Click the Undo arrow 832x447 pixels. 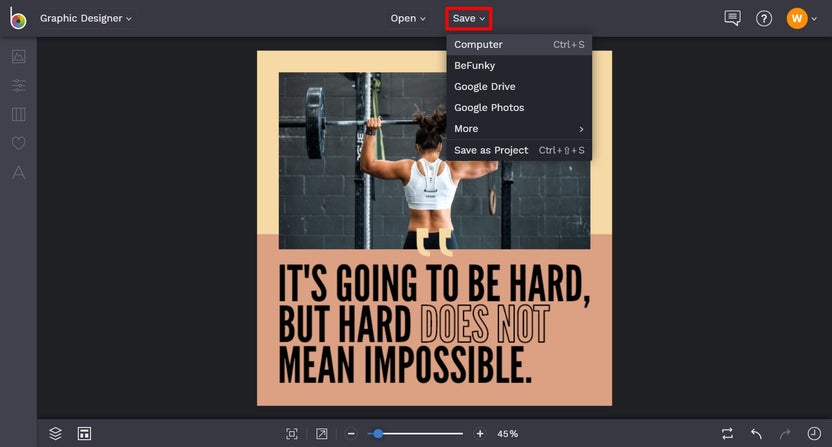[757, 434]
